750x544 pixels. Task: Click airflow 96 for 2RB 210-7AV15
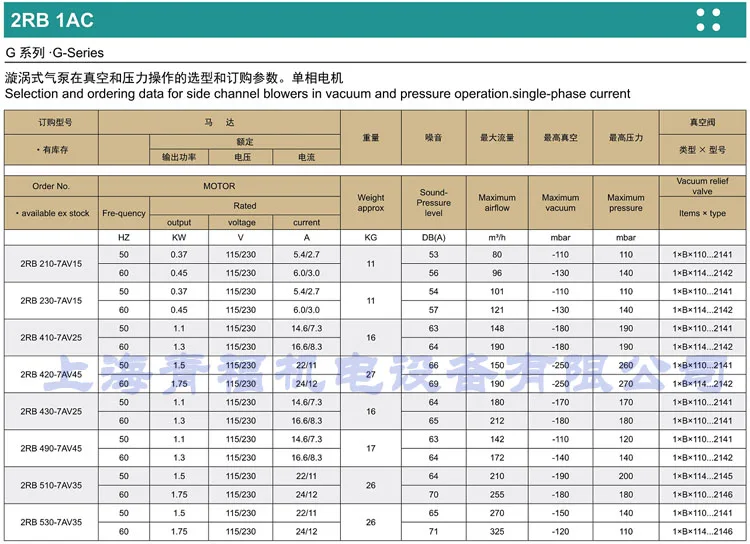point(497,273)
